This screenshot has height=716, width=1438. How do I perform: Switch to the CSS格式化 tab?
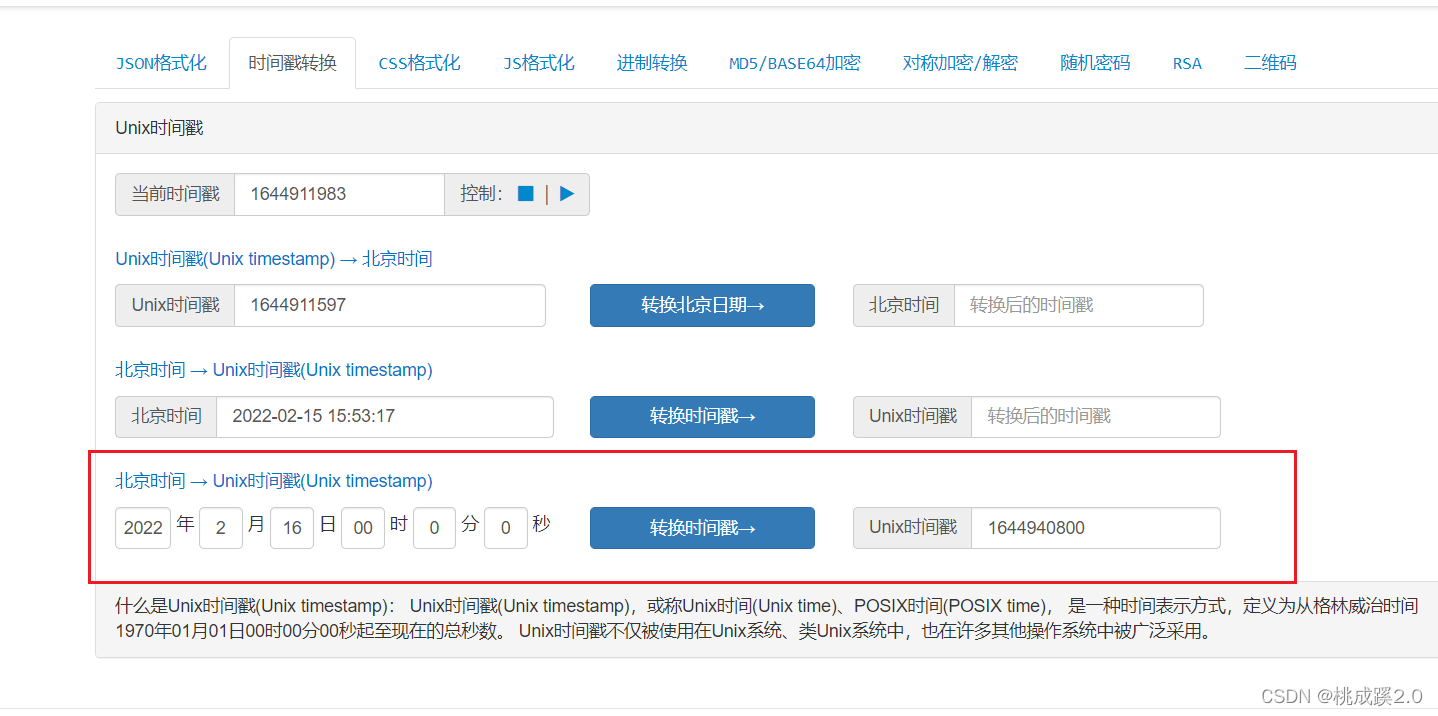coord(419,63)
